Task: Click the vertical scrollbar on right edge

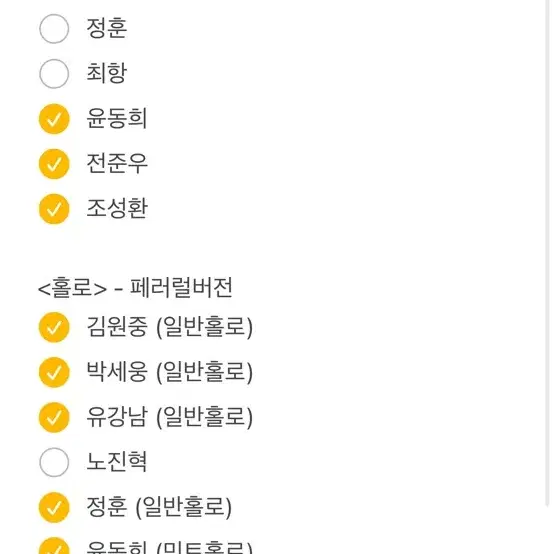Action: 549,254
